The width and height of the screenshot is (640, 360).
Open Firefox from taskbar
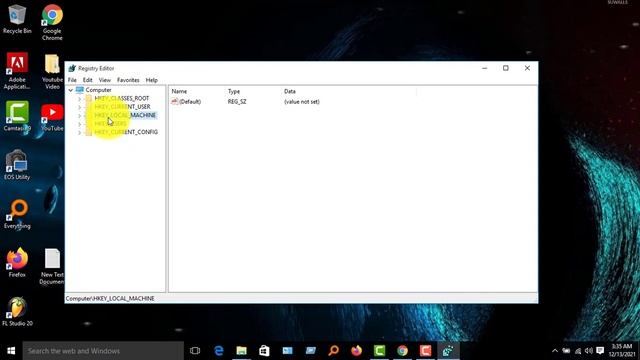pyautogui.click(x=356, y=351)
